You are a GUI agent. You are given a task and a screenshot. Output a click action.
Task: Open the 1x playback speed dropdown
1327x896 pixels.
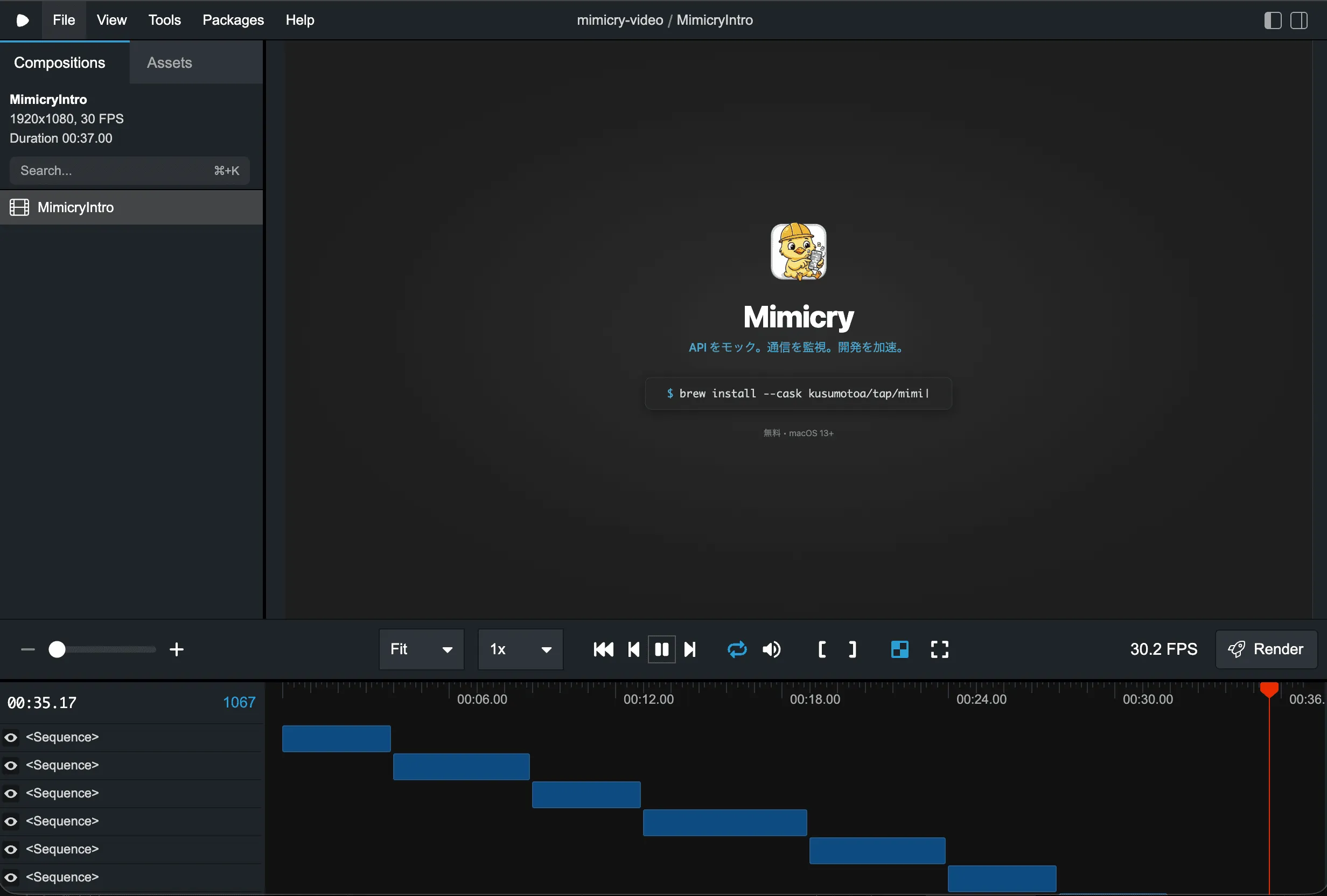pos(520,649)
